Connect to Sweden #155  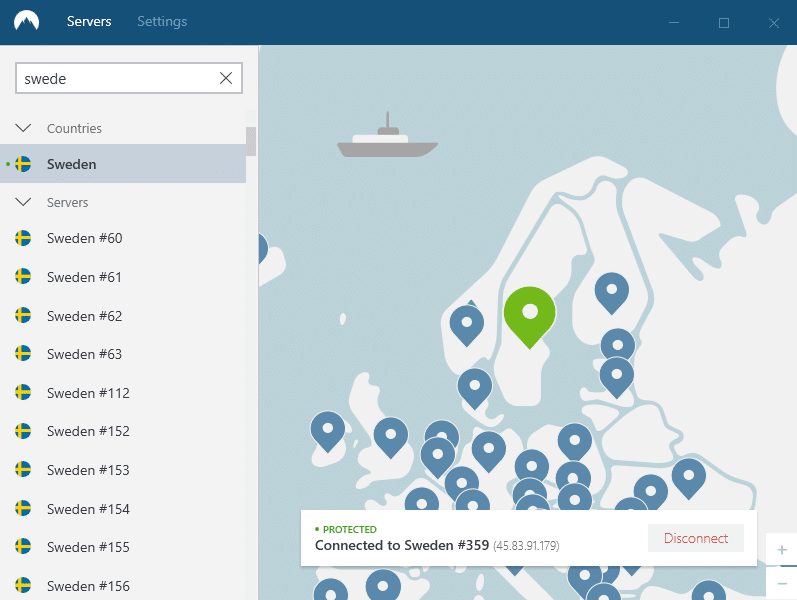[x=123, y=547]
